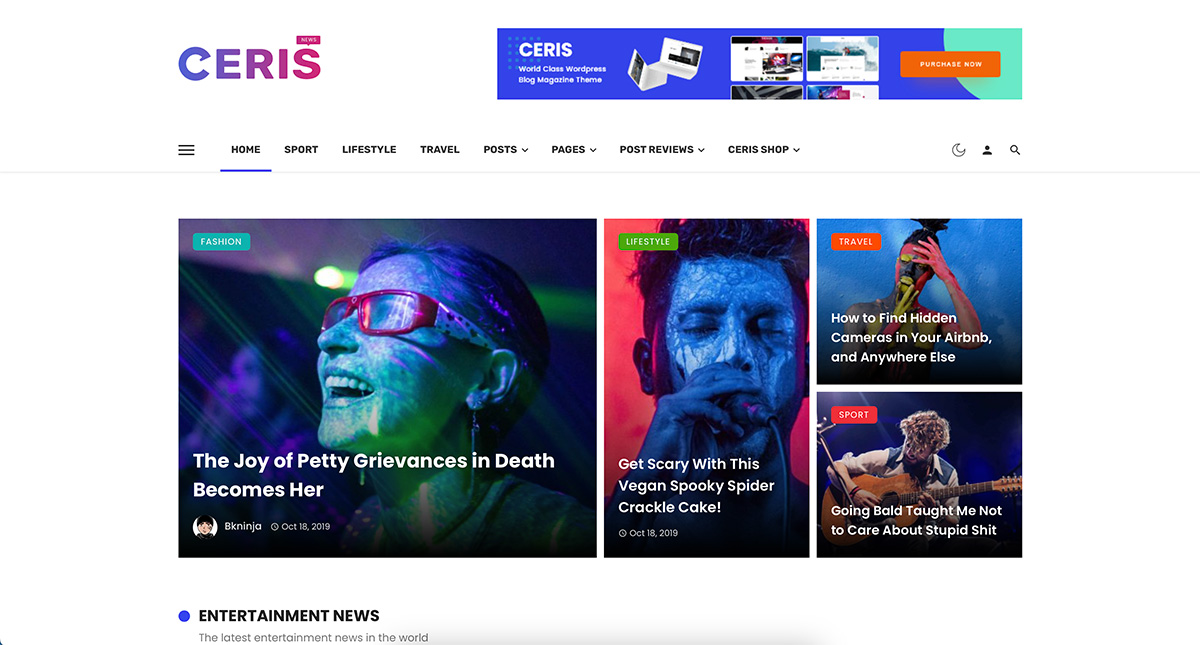Go to the Sport menu item
The width and height of the screenshot is (1200, 645).
click(301, 150)
